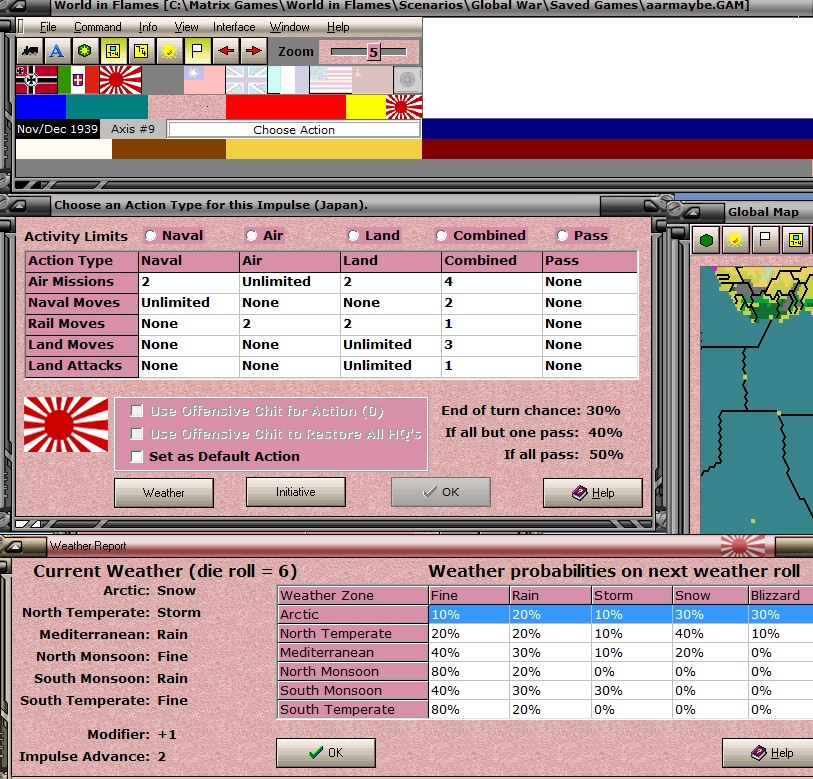Image resolution: width=813 pixels, height=779 pixels.
Task: Click the green hexagon icon in Global Map
Action: [x=706, y=240]
